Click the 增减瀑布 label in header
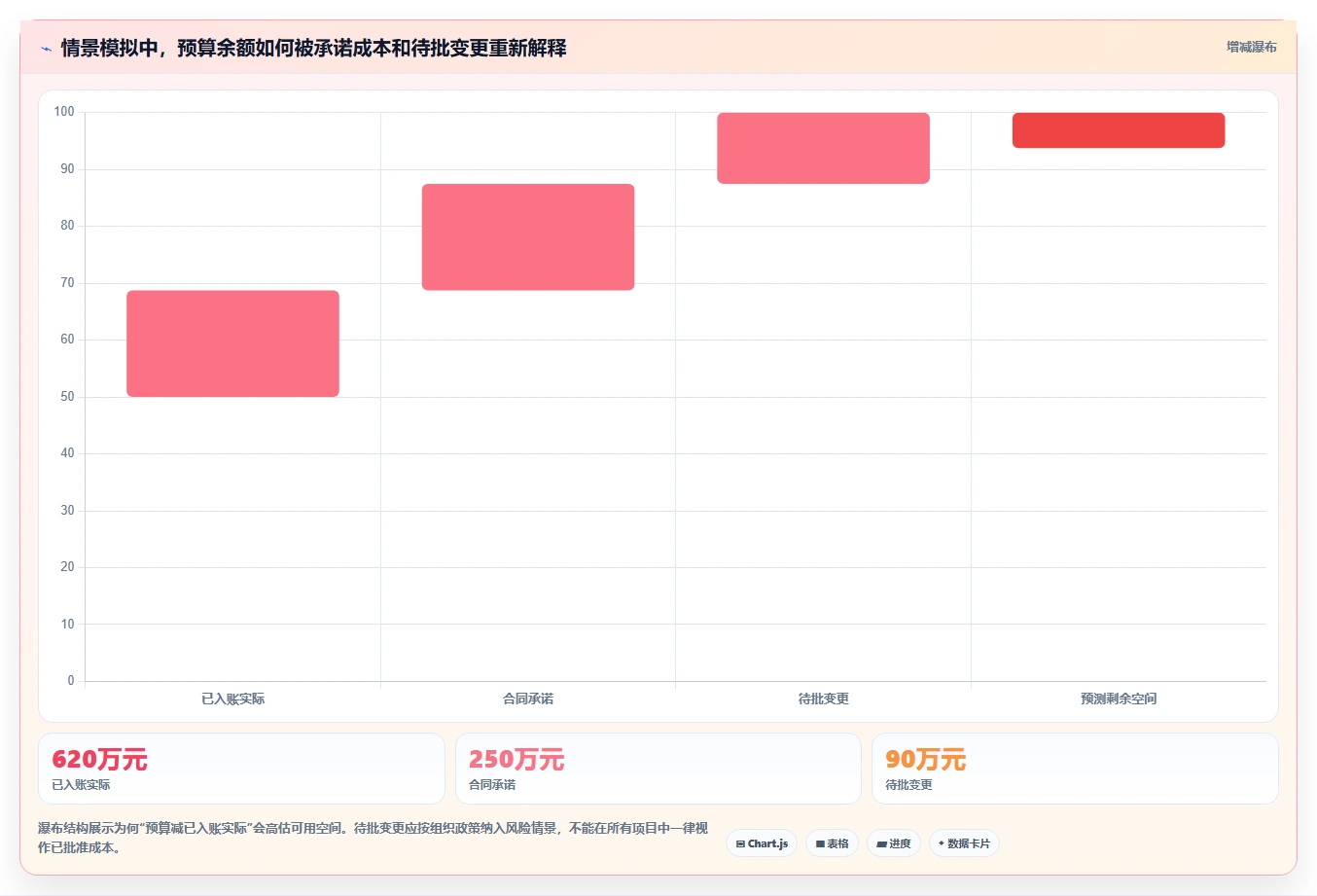The image size is (1317, 896). 1251,47
